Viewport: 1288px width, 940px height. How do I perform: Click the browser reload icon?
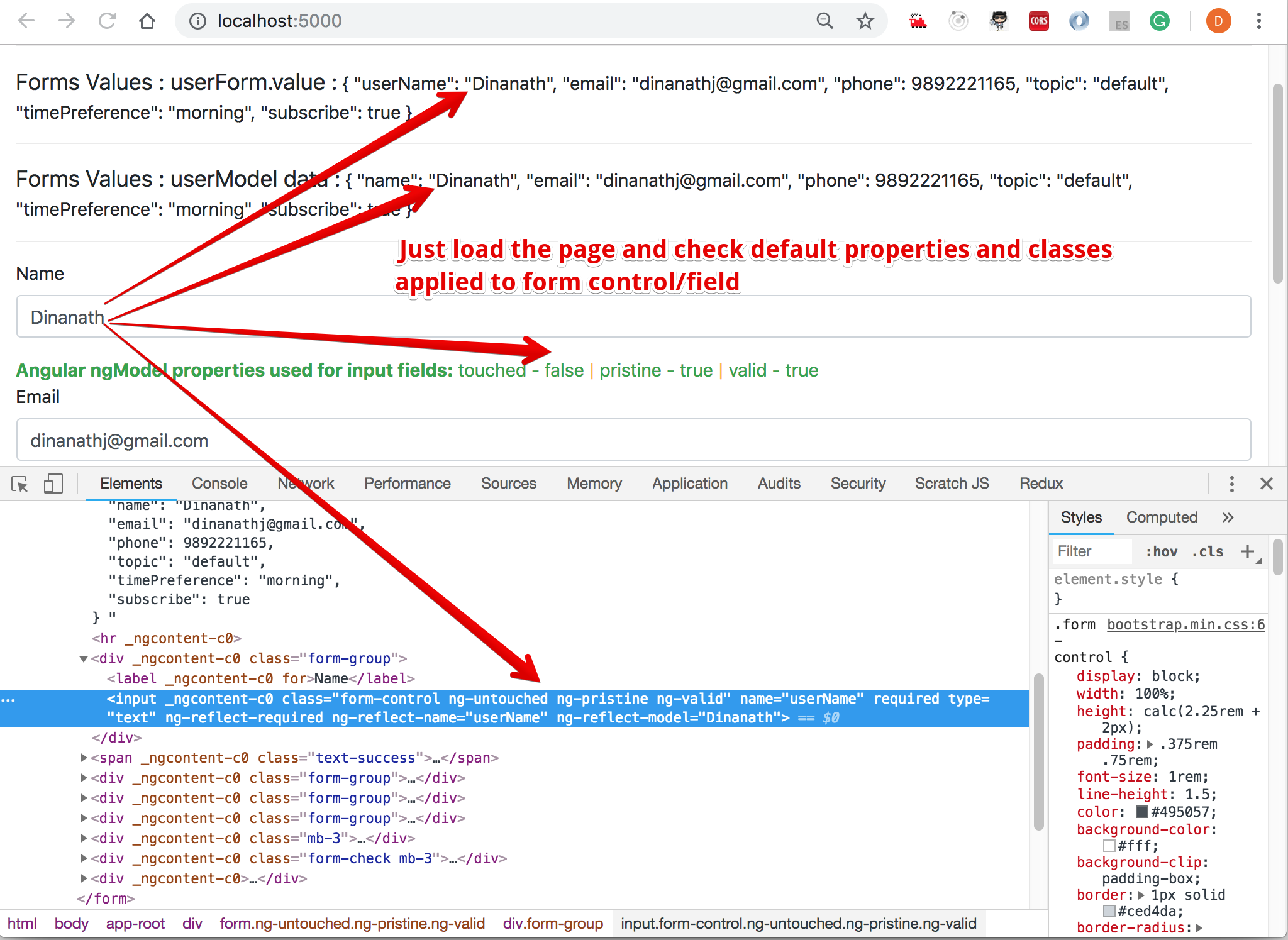pos(107,21)
